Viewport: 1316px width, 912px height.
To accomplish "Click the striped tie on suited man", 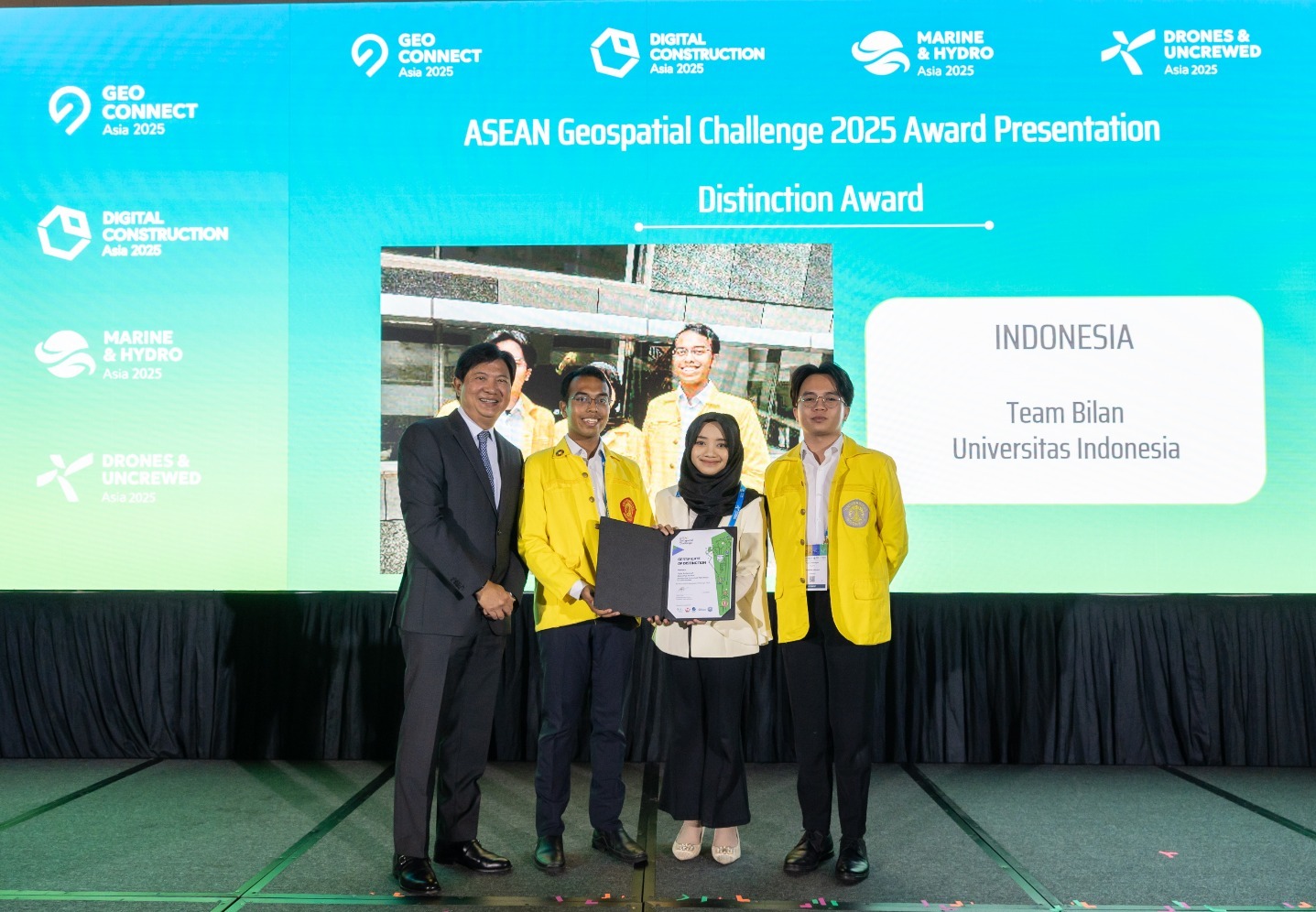I will click(485, 459).
